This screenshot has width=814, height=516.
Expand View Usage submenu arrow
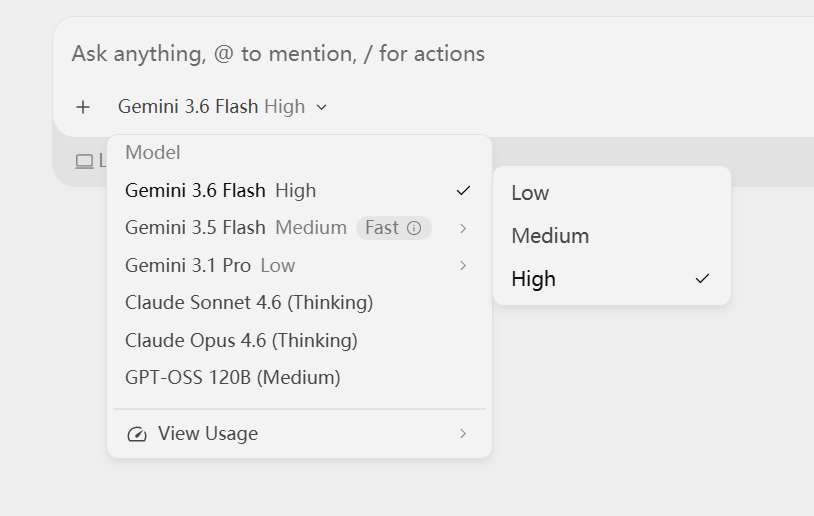[463, 433]
